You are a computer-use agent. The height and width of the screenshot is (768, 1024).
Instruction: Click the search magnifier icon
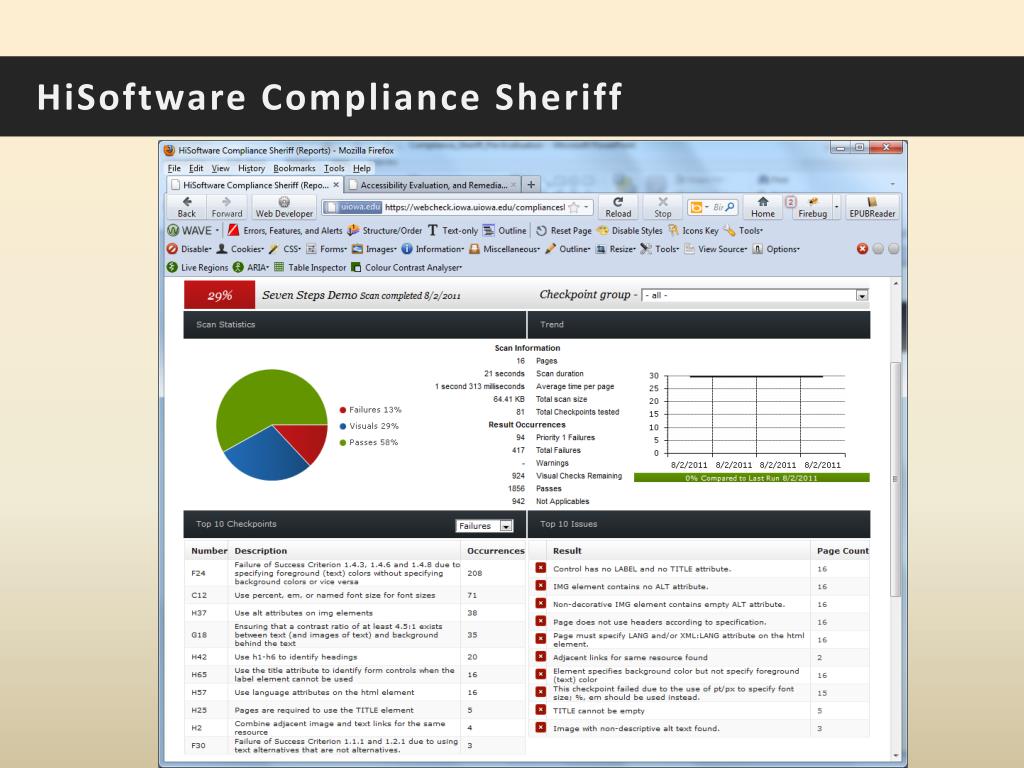click(x=729, y=208)
